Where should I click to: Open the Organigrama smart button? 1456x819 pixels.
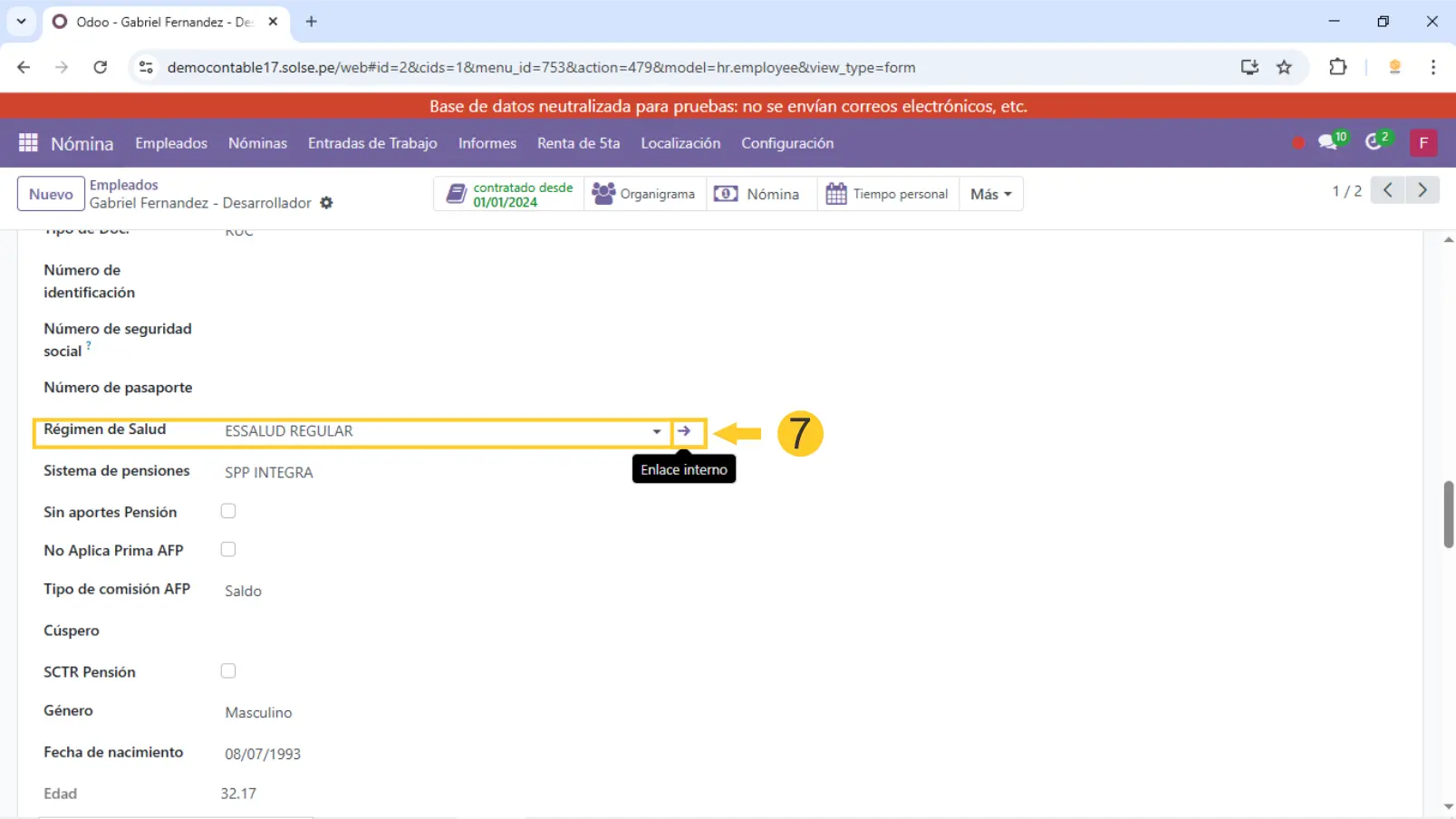click(644, 194)
